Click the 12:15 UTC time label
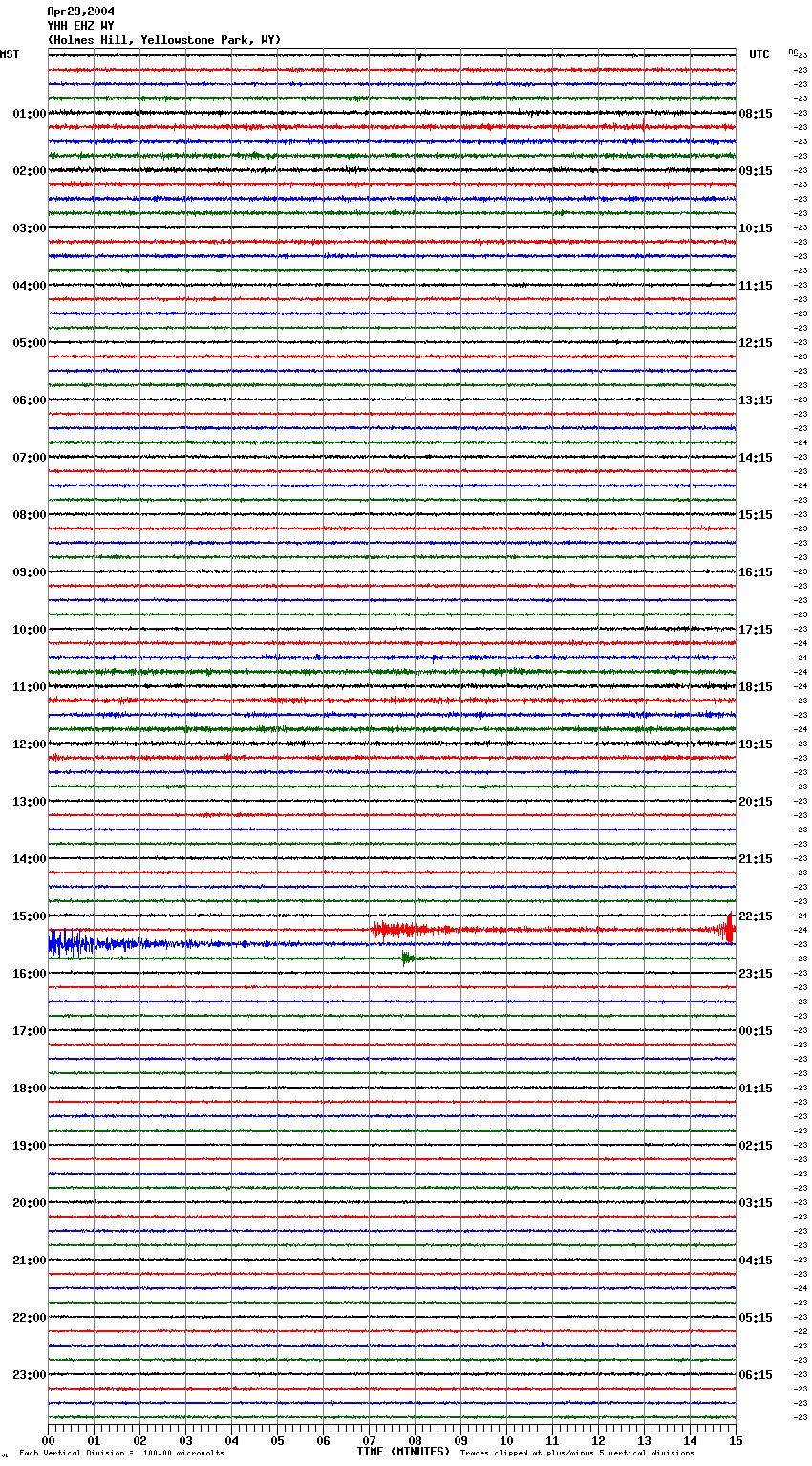 [756, 343]
